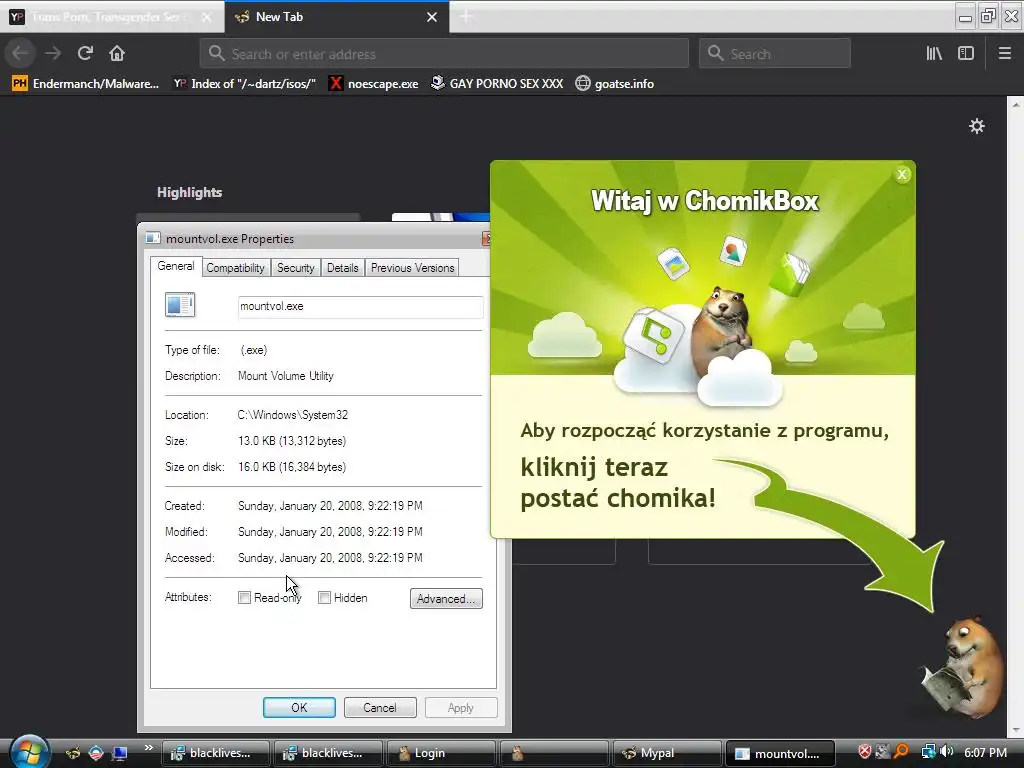The image size is (1024, 768).
Task: Toggle the Hidden attribute checkbox
Action: [x=324, y=598]
